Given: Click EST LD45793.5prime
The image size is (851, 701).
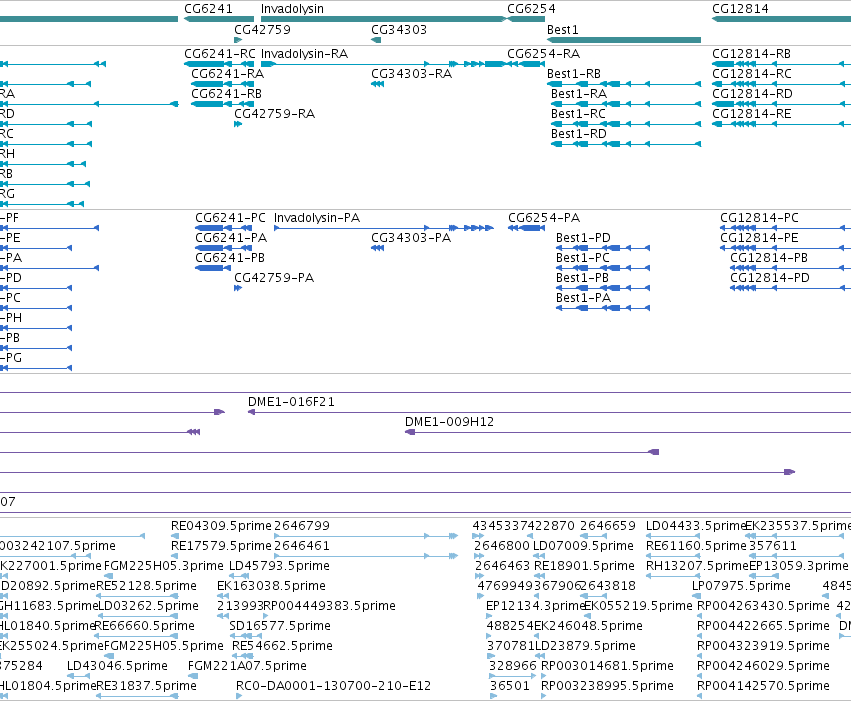Looking at the screenshot, I should 279,566.
